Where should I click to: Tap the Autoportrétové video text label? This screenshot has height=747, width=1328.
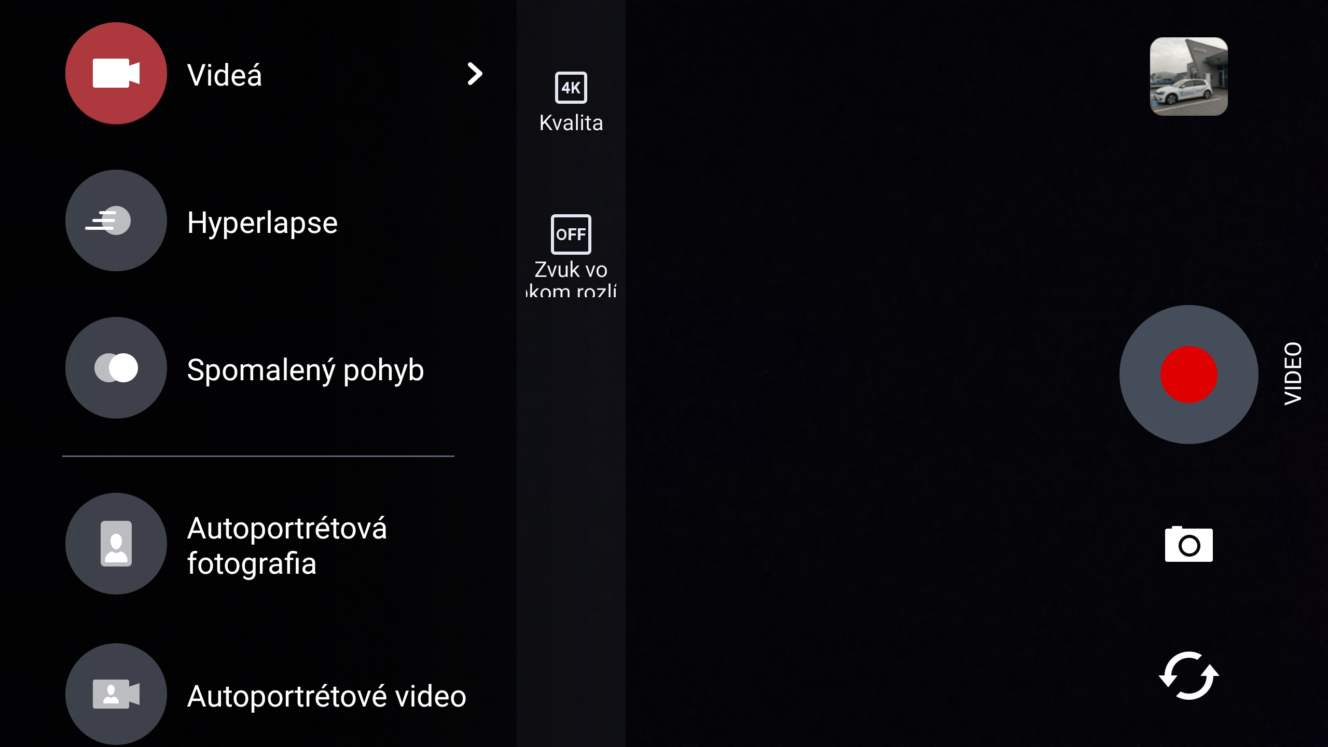[x=327, y=696]
